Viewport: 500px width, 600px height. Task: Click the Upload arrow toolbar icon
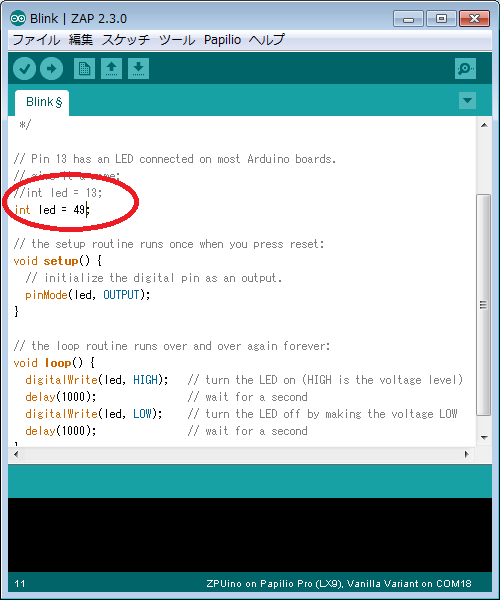(x=51, y=69)
